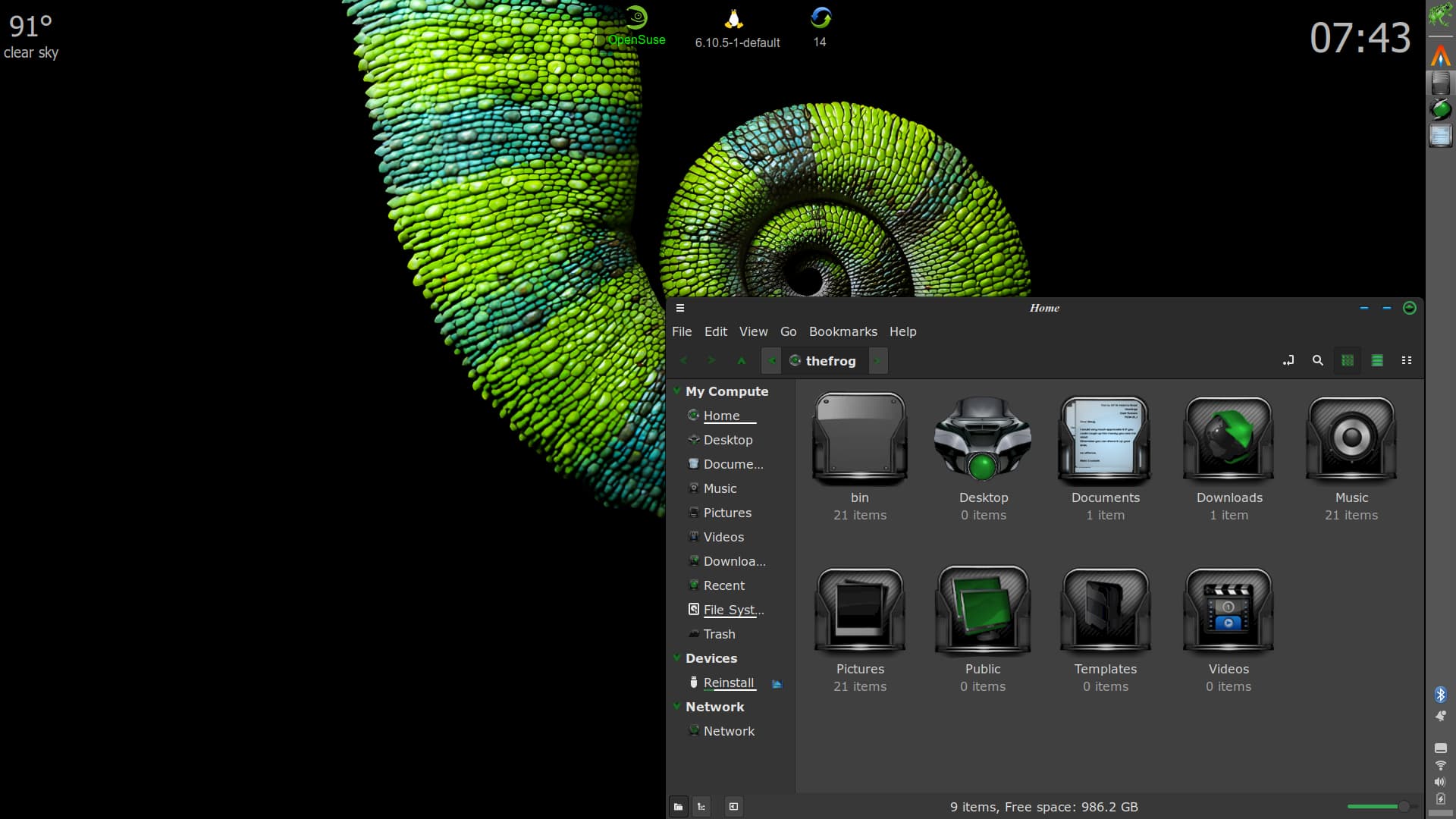The image size is (1456, 819).
Task: Select the Downloads folder thumbnail
Action: [x=1228, y=440]
